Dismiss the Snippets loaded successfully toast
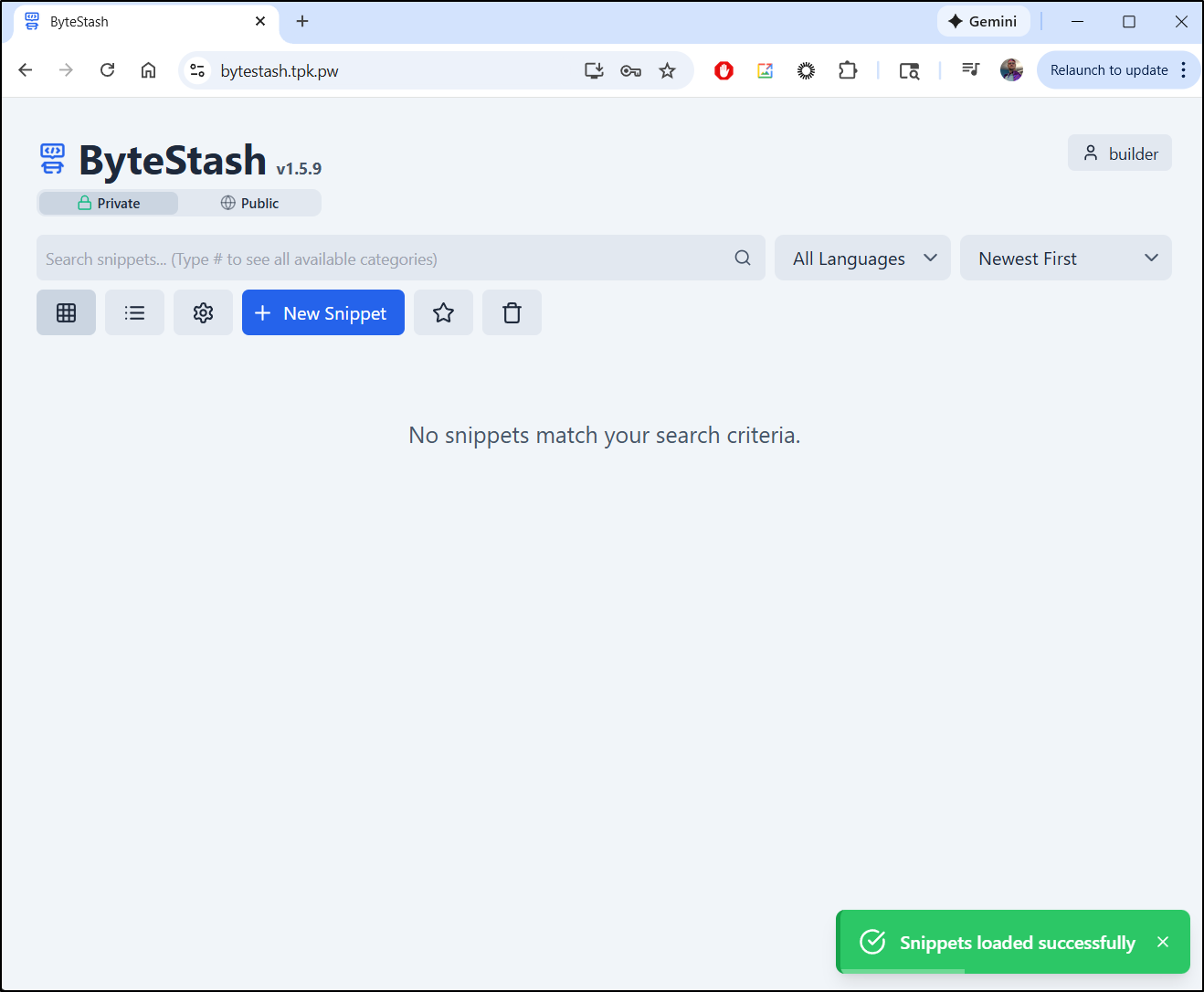Screen dimensions: 1204x992 1162,942
